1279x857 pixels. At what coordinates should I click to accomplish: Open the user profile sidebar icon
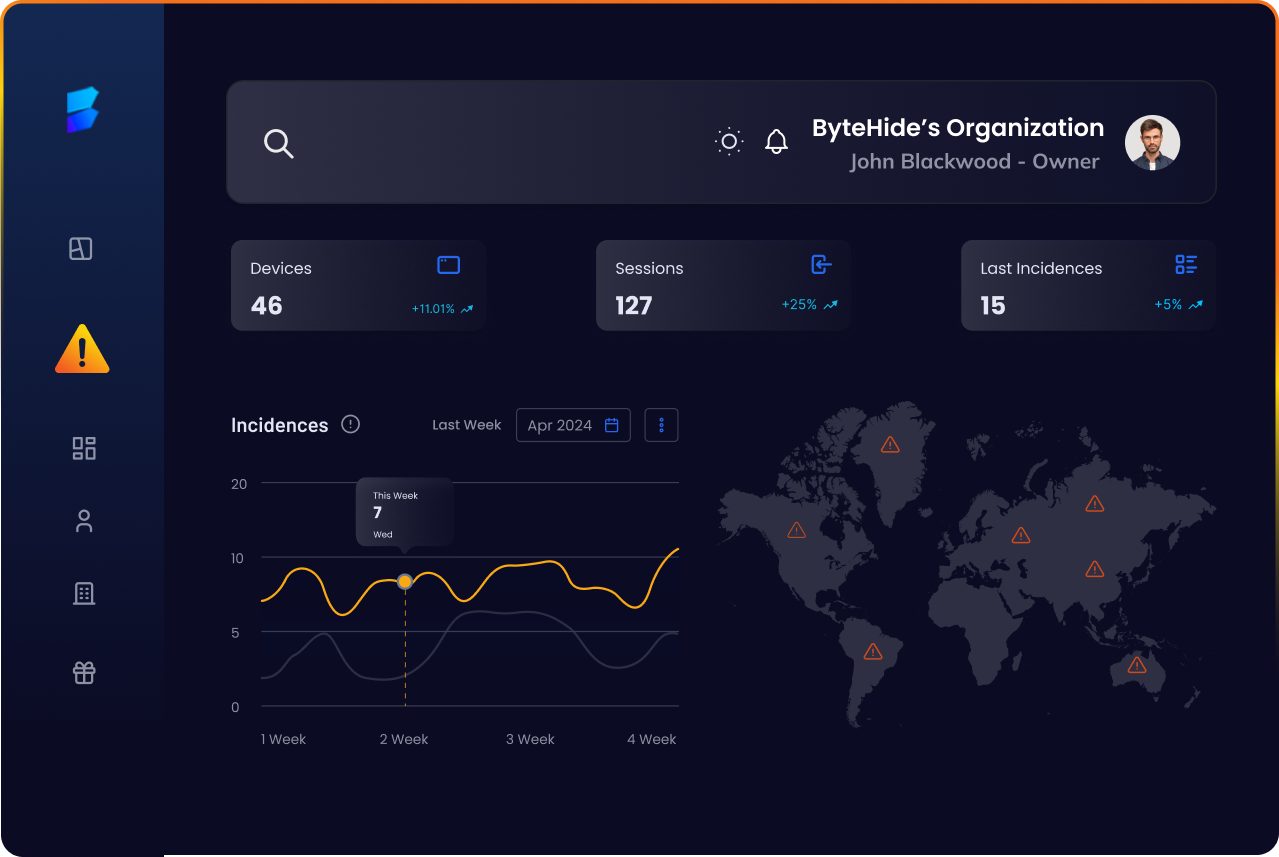click(x=84, y=521)
